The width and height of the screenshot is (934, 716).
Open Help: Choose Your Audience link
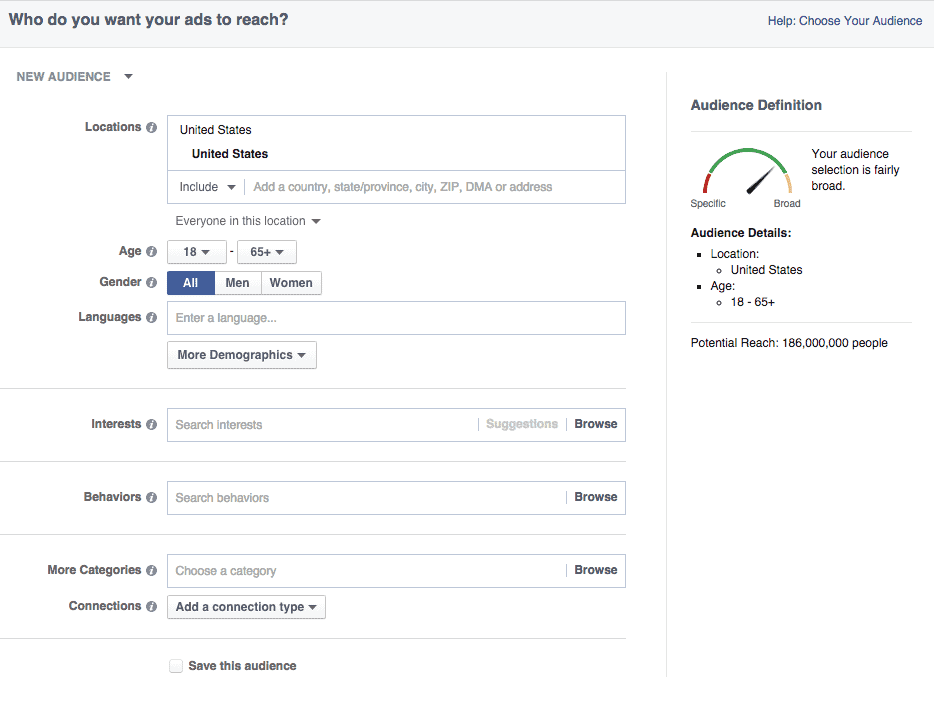tap(845, 21)
